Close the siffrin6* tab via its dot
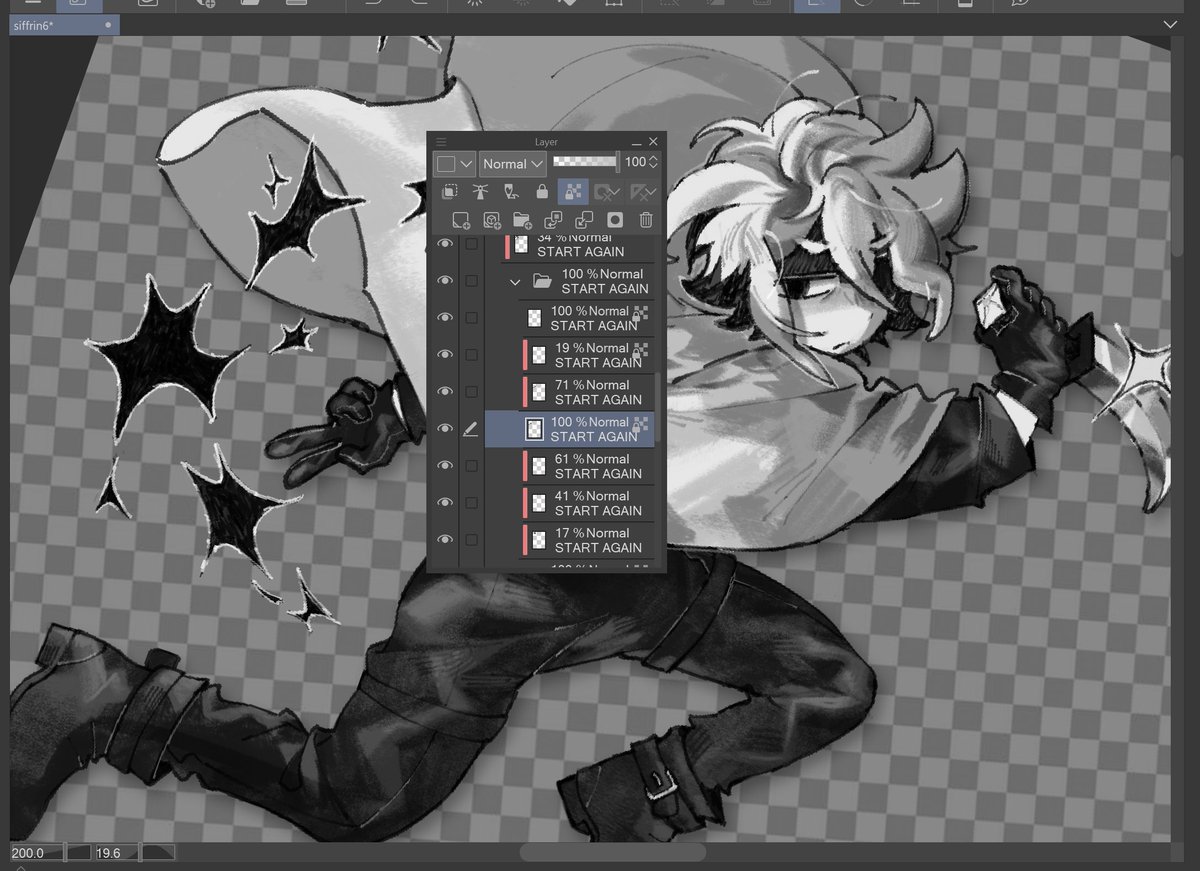 (x=108, y=25)
